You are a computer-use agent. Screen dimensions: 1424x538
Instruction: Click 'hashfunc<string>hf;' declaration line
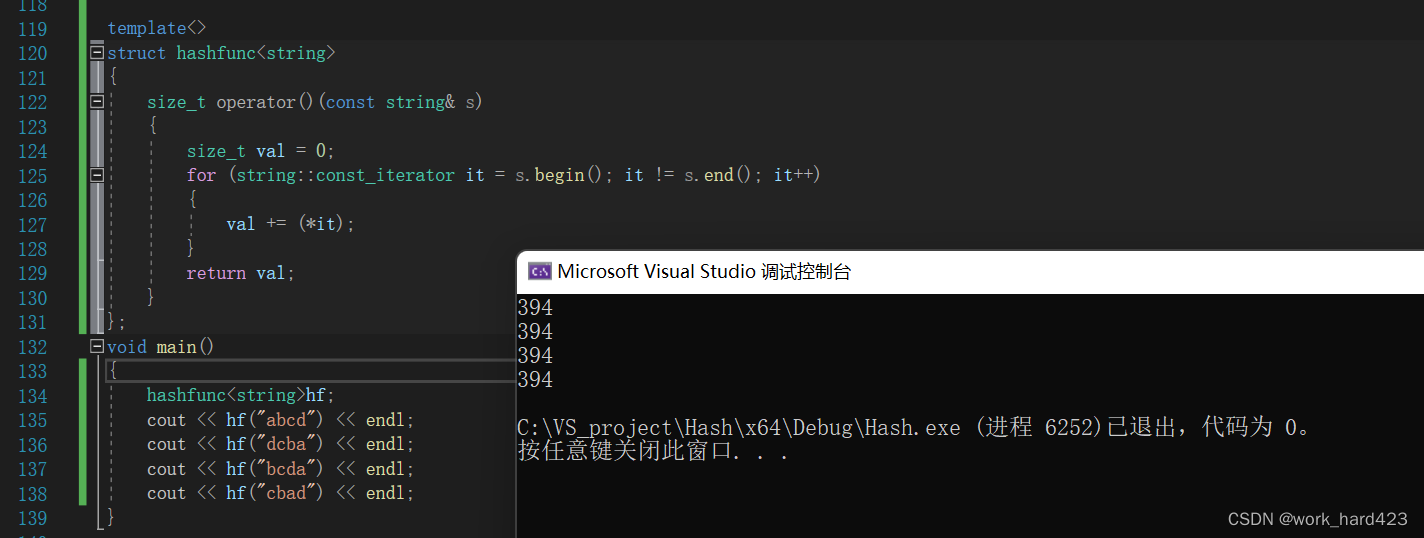240,395
